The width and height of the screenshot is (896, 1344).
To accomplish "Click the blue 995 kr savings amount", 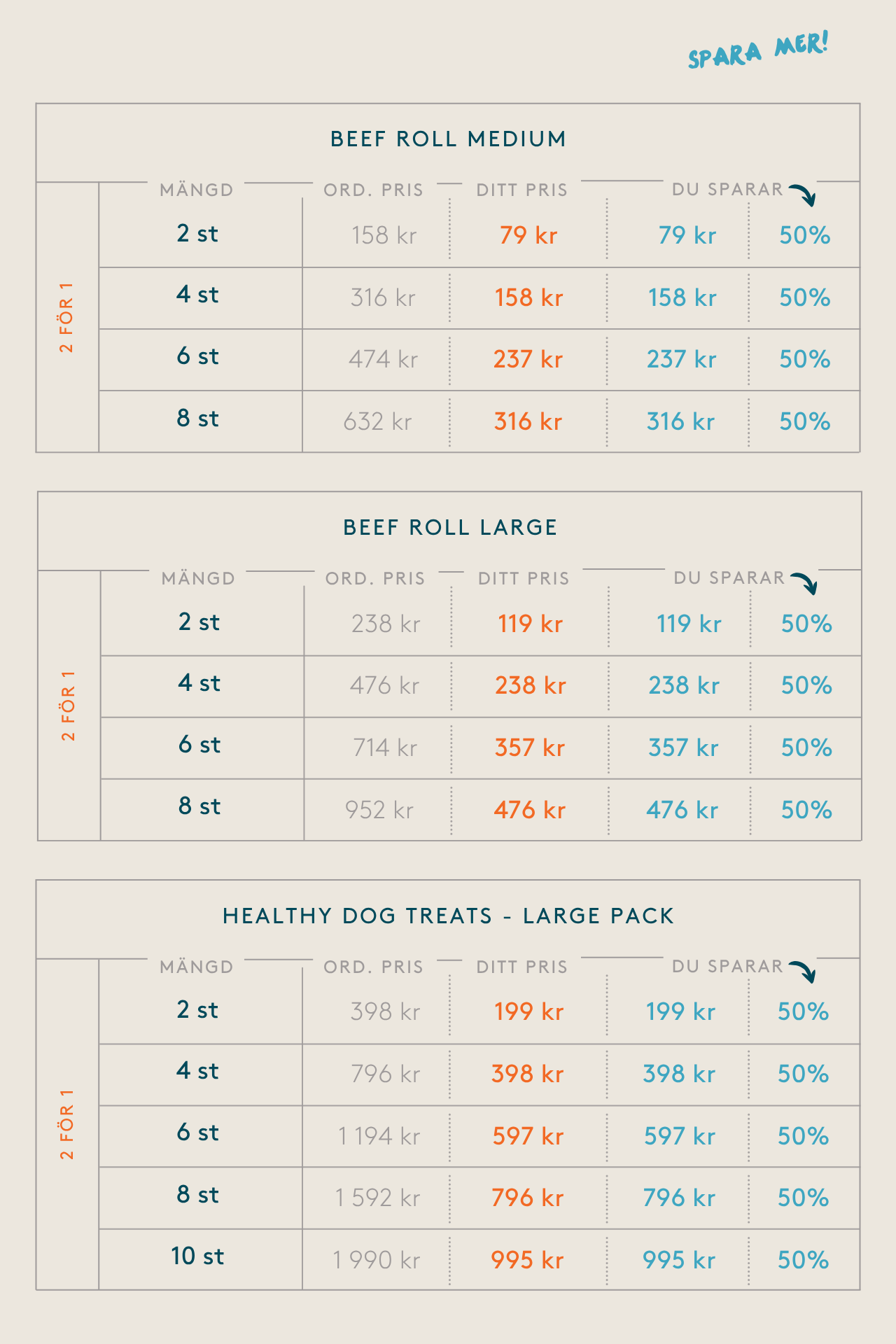I will pos(678,1260).
